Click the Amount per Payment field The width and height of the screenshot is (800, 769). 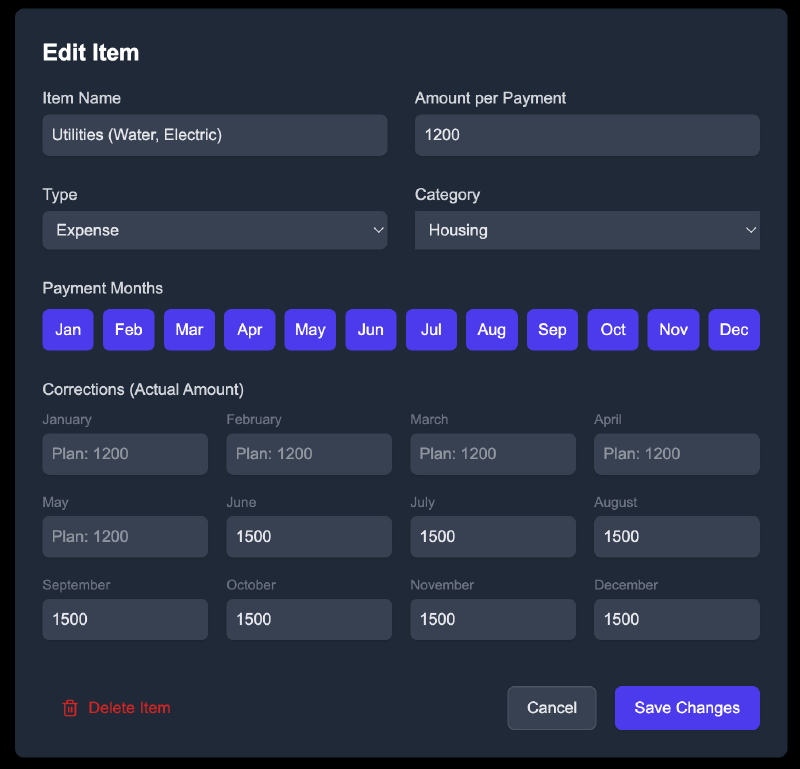pyautogui.click(x=587, y=135)
